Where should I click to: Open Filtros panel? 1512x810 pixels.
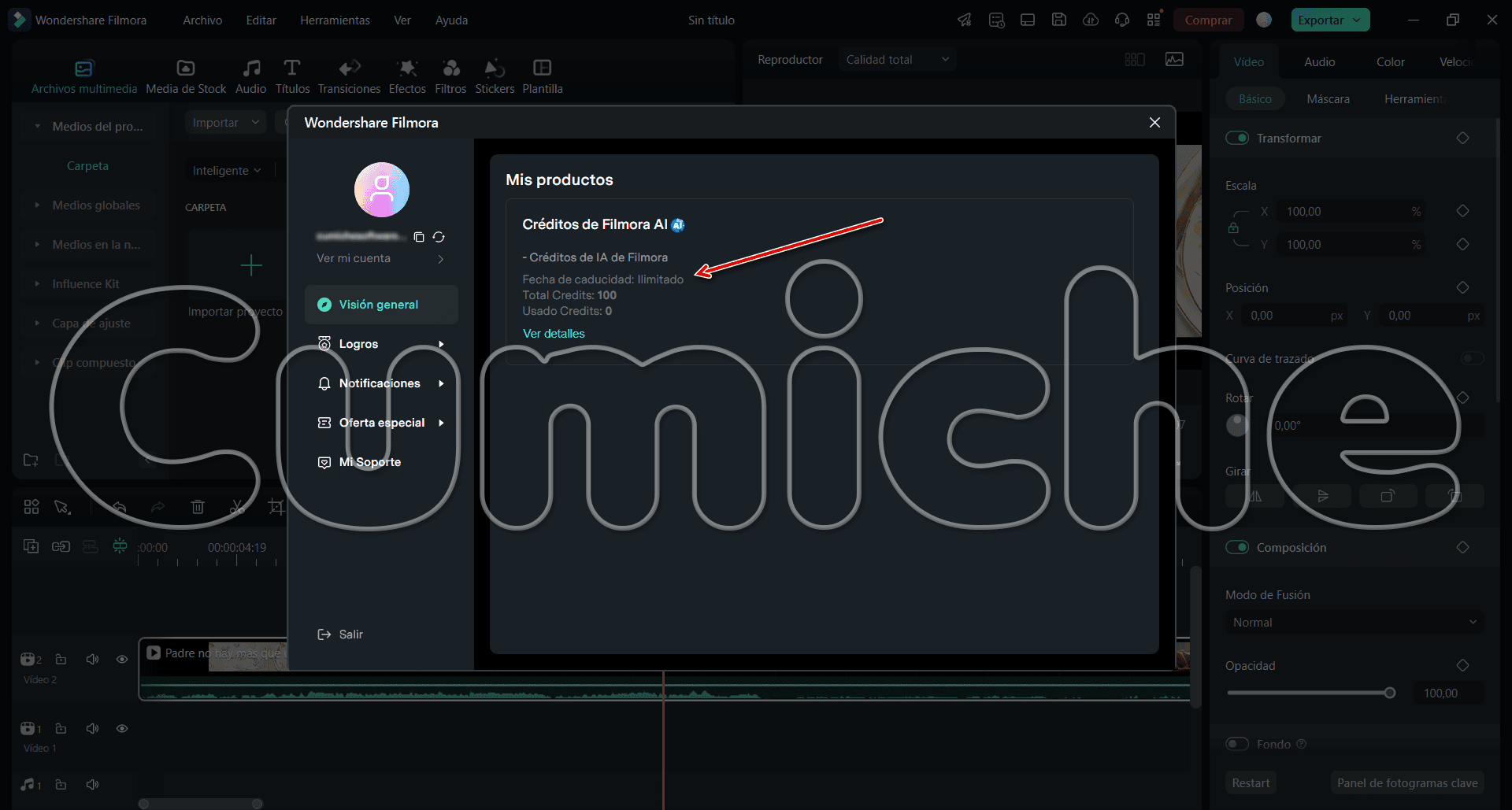pos(450,77)
